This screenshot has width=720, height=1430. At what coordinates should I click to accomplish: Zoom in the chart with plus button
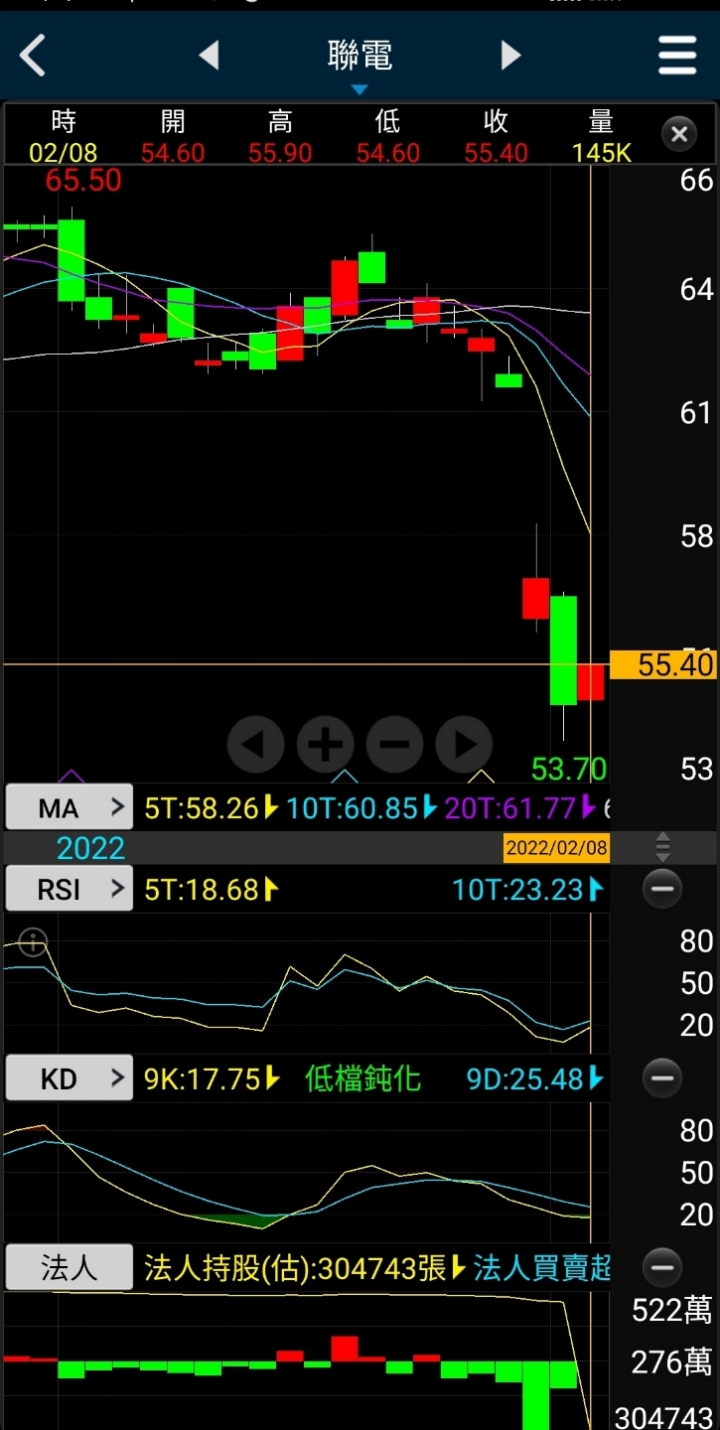325,744
